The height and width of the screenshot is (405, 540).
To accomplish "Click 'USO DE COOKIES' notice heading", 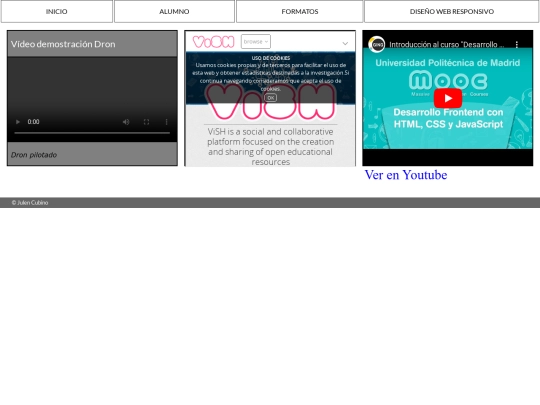I will [271, 58].
